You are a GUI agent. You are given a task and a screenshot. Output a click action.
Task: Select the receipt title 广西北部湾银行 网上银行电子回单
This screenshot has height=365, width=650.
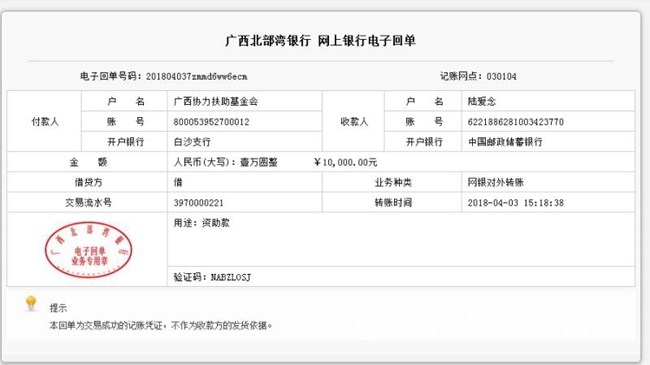pyautogui.click(x=320, y=41)
